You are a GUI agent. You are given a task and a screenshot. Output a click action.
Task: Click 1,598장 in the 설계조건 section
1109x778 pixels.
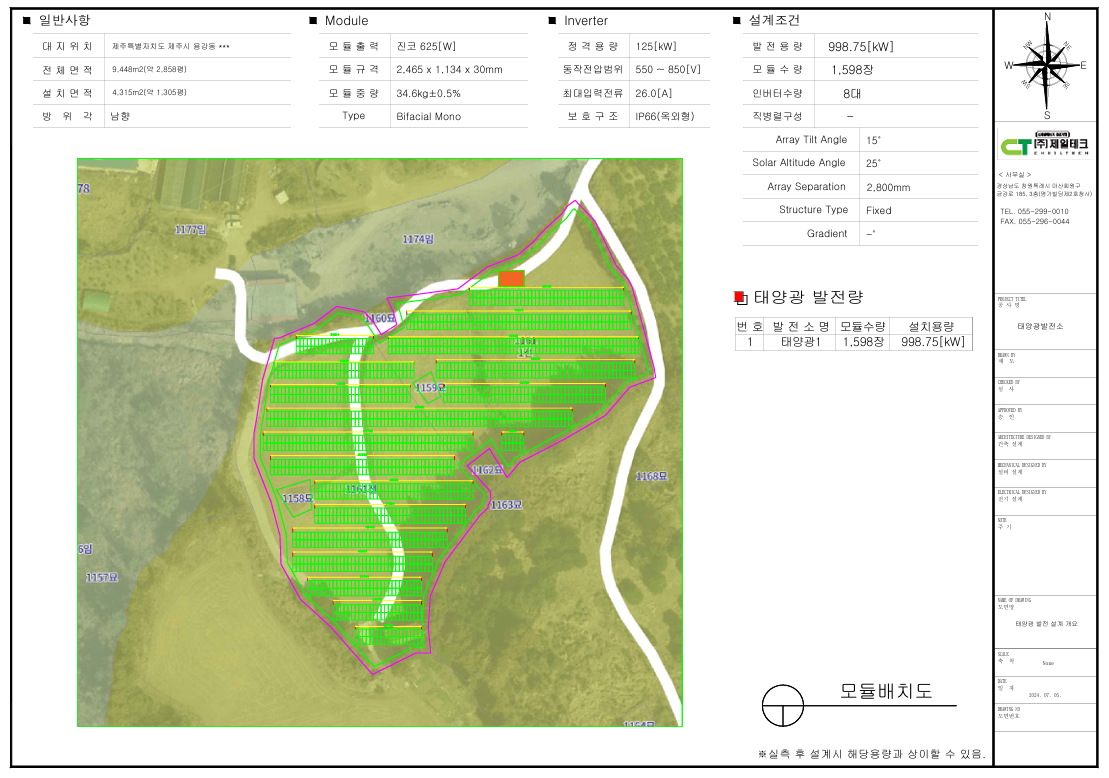[x=852, y=70]
